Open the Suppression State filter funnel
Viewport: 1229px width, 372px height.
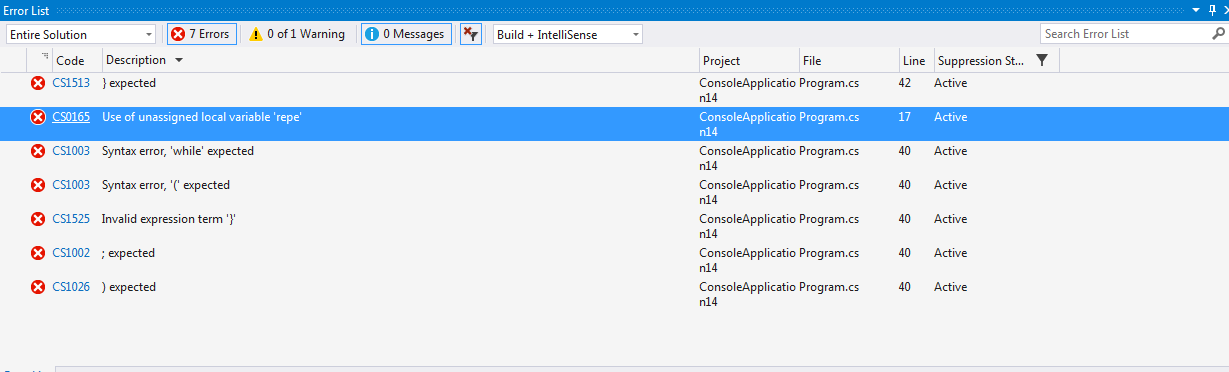point(1042,60)
